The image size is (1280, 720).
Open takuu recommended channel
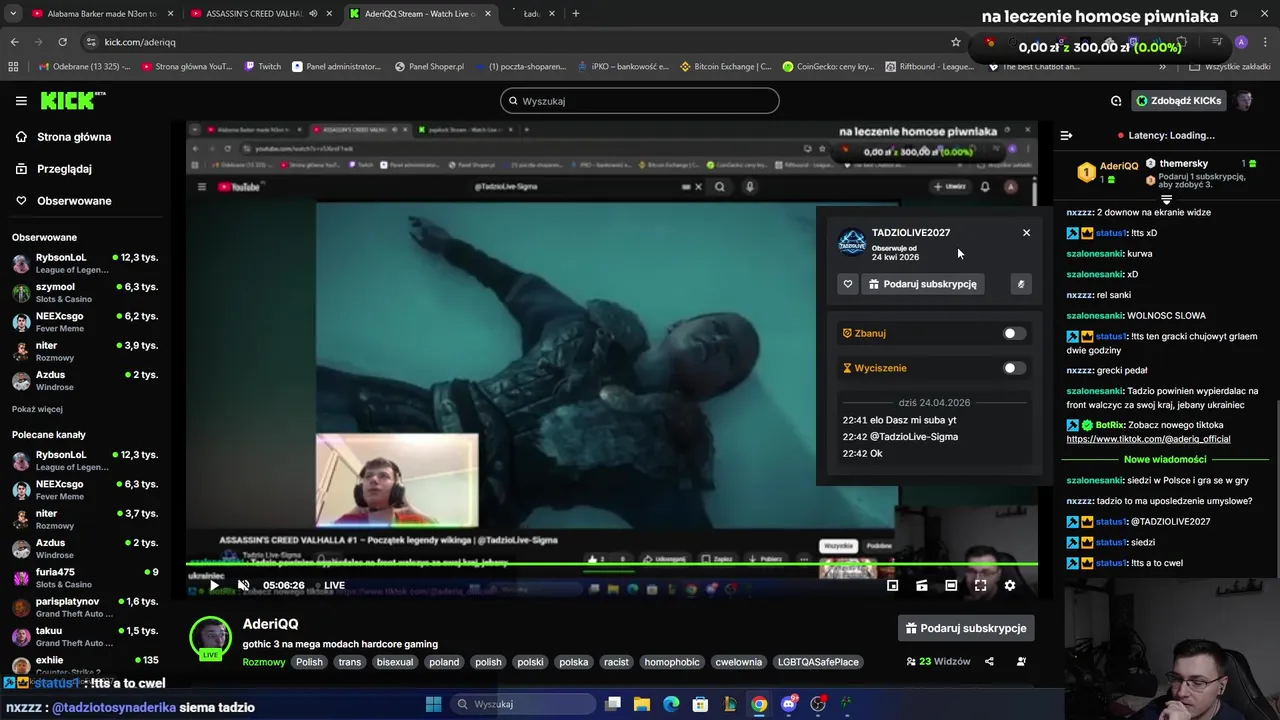pos(85,636)
